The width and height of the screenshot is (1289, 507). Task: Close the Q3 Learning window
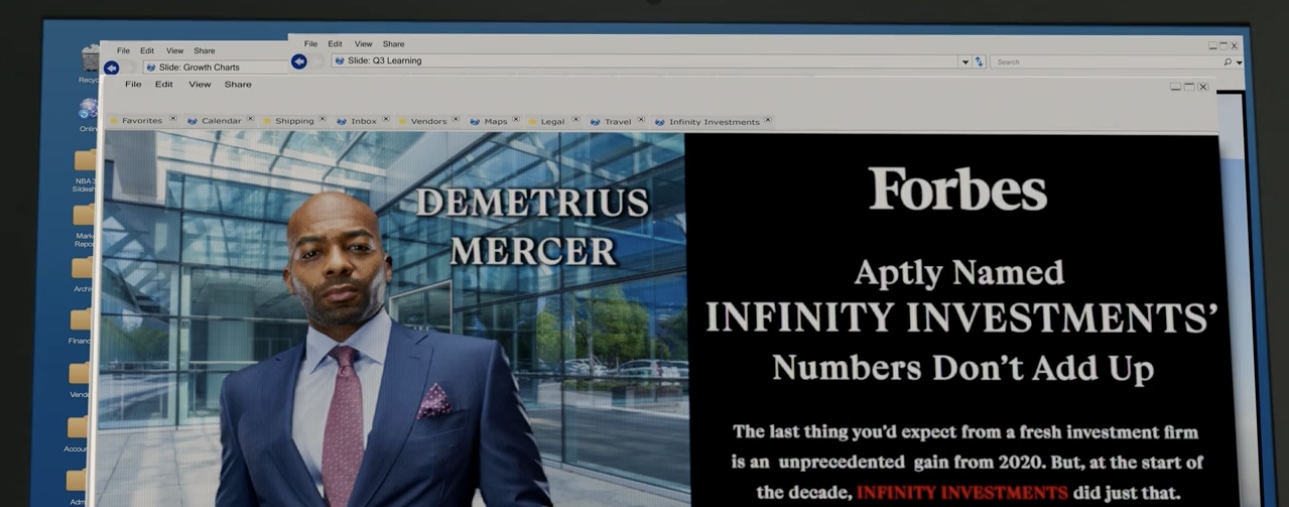click(1234, 46)
